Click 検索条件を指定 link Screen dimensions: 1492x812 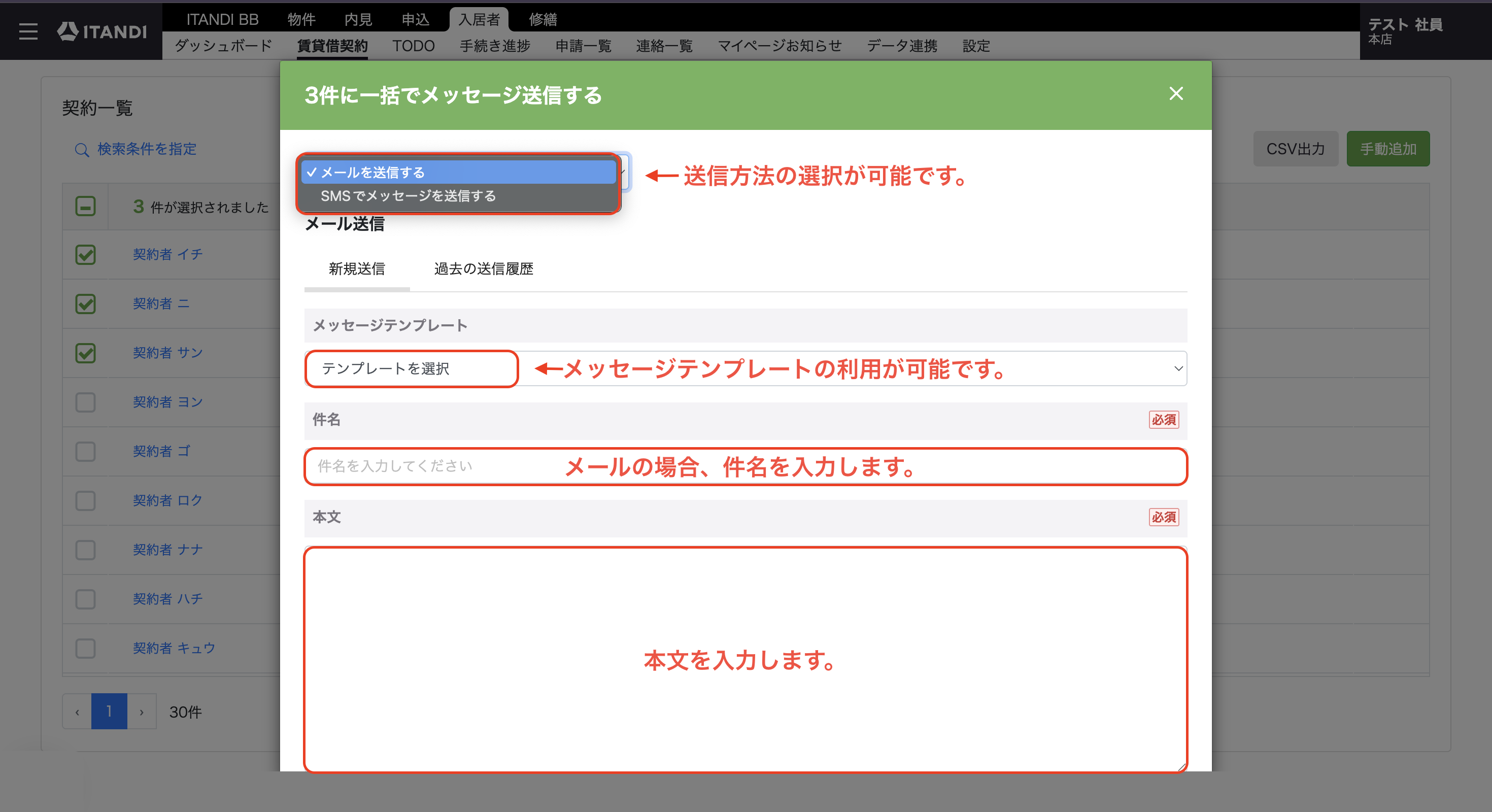pos(147,149)
